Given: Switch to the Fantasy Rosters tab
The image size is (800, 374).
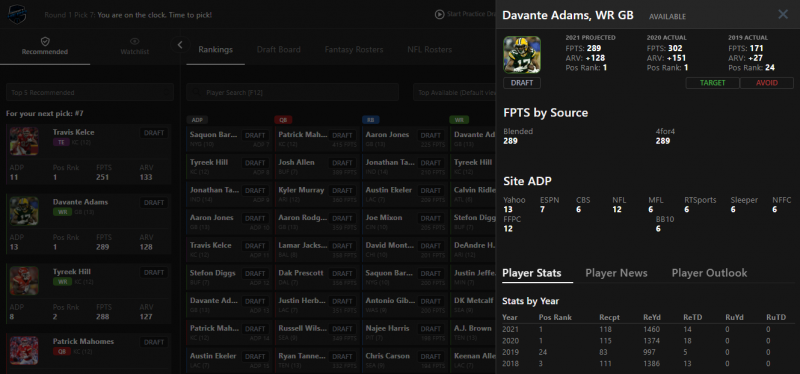Looking at the screenshot, I should click(x=354, y=49).
